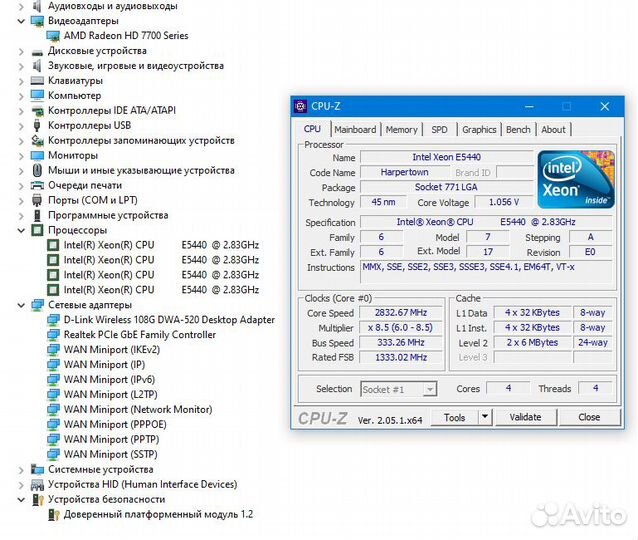Click the Программные устройства icon
Image resolution: width=638 pixels, height=540 pixels.
pos(37,215)
